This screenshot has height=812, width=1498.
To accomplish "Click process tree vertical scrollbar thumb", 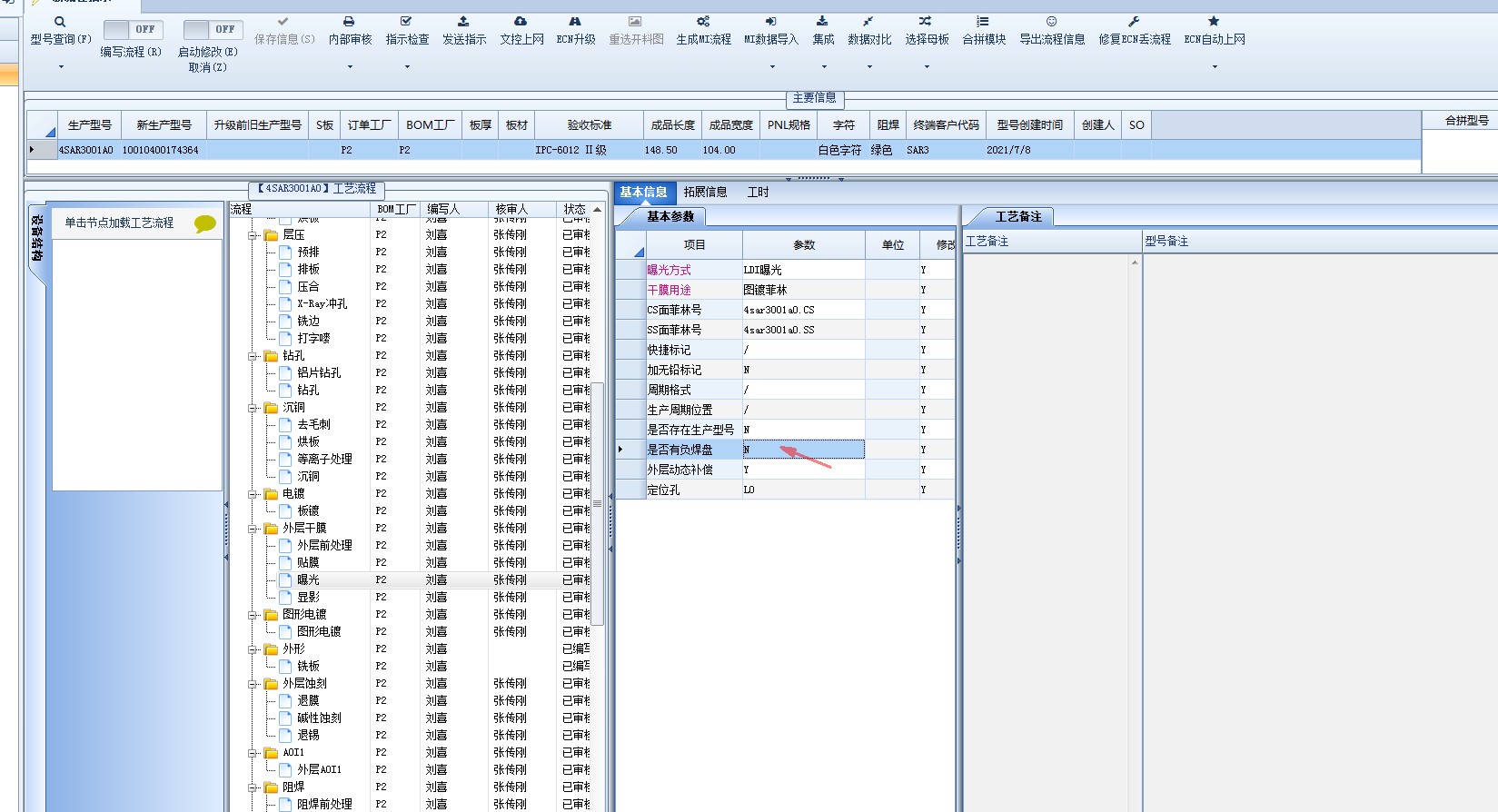I will (598, 504).
